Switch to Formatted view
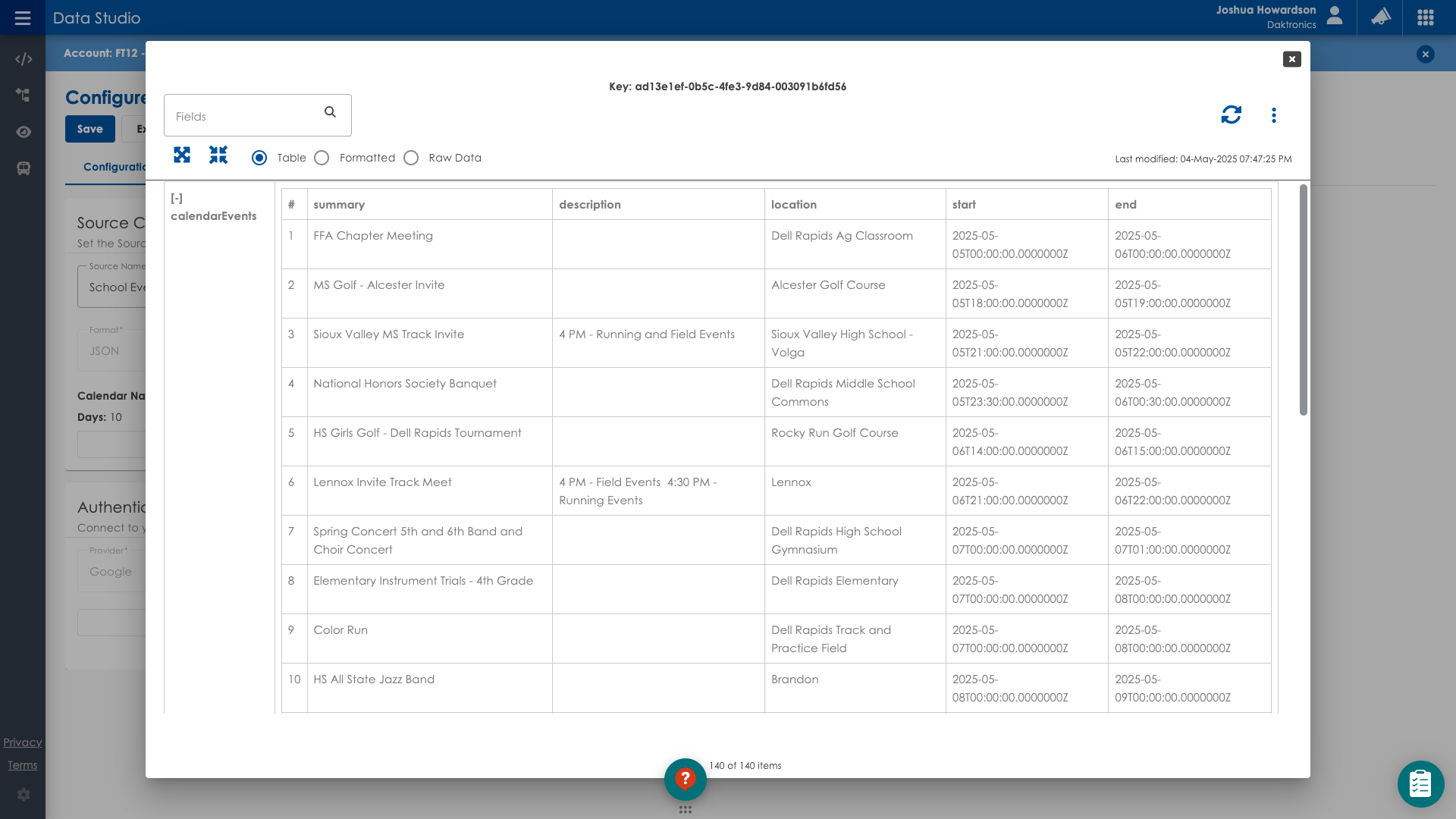 (322, 158)
